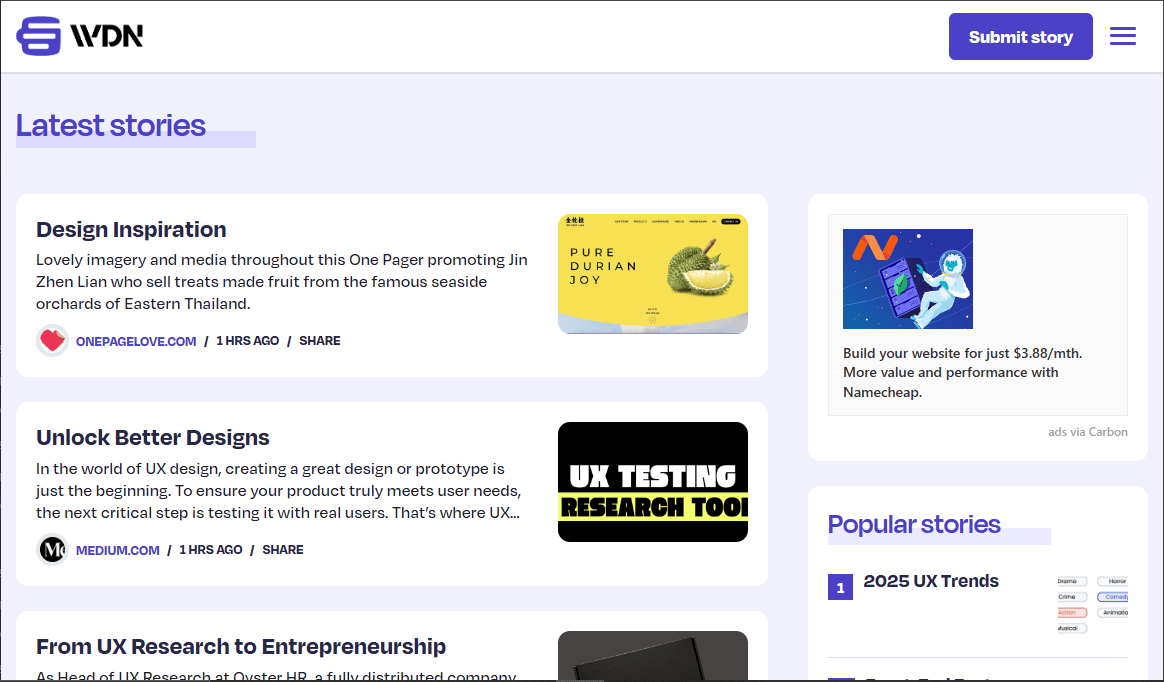The height and width of the screenshot is (682, 1164).
Task: Click the number 1 rank badge
Action: pos(840,588)
